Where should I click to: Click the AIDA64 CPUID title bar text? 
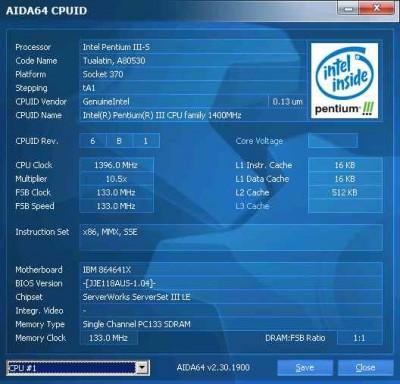46,10
